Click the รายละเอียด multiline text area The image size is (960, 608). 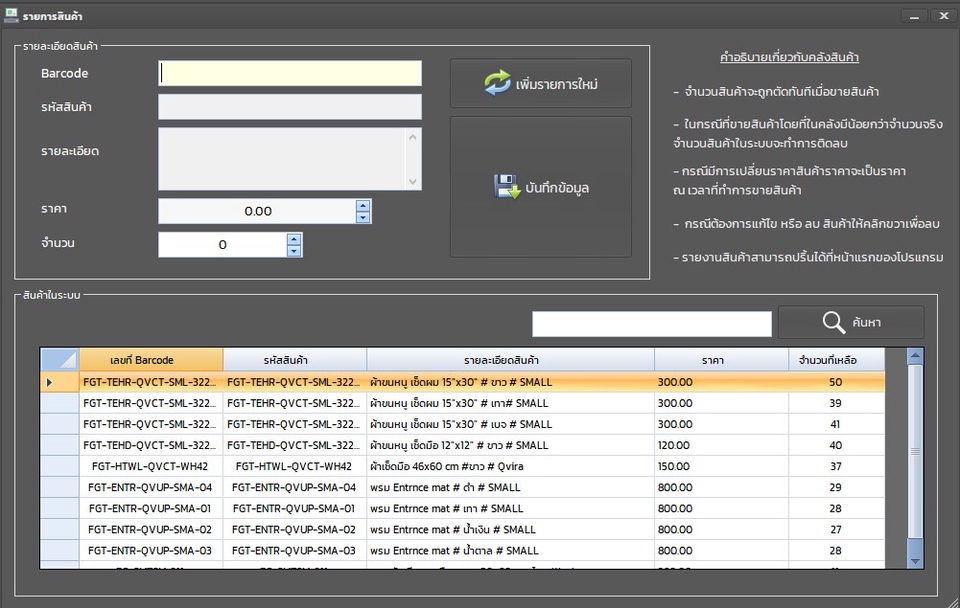[x=282, y=158]
